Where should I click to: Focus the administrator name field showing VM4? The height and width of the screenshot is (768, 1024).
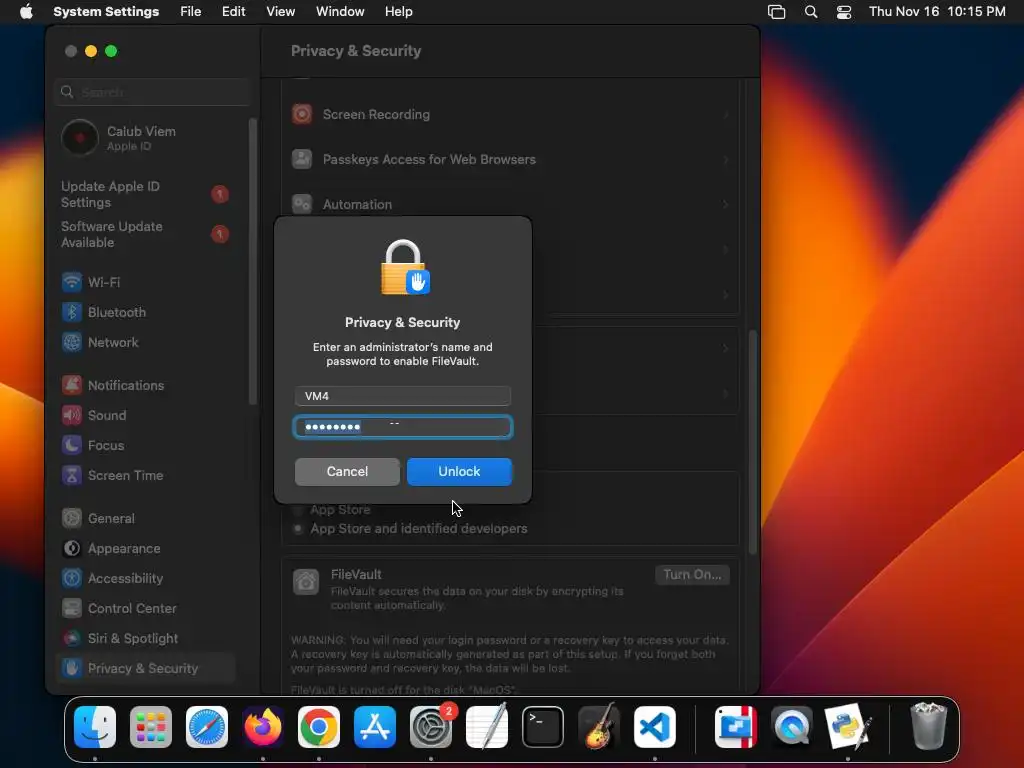(402, 396)
